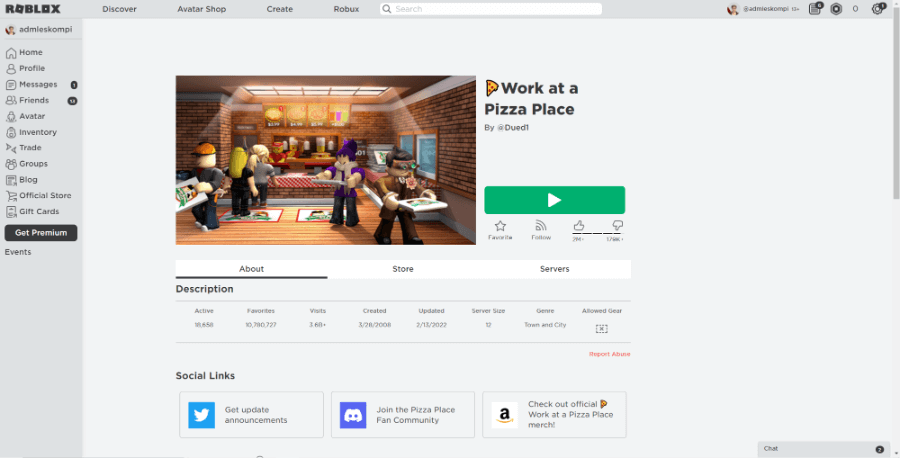Viewport: 900px width, 458px height.
Task: Click the Amazon merch link icon
Action: (x=505, y=415)
